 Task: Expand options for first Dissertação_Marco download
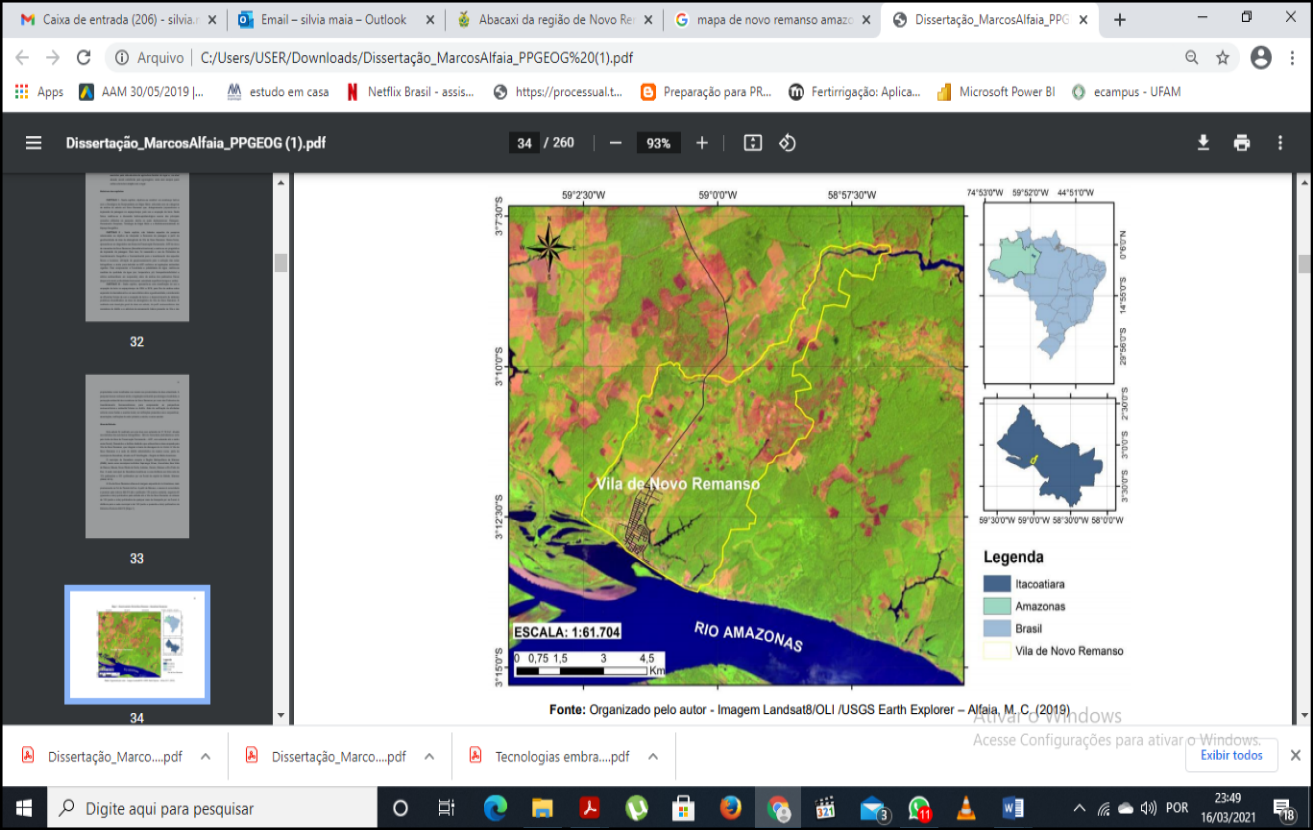point(205,756)
